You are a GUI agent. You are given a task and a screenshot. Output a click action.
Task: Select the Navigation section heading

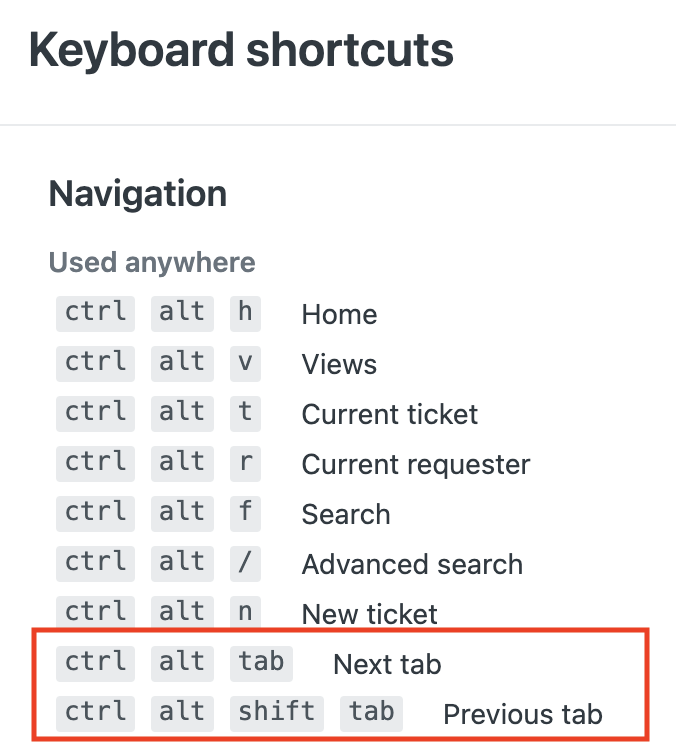138,193
